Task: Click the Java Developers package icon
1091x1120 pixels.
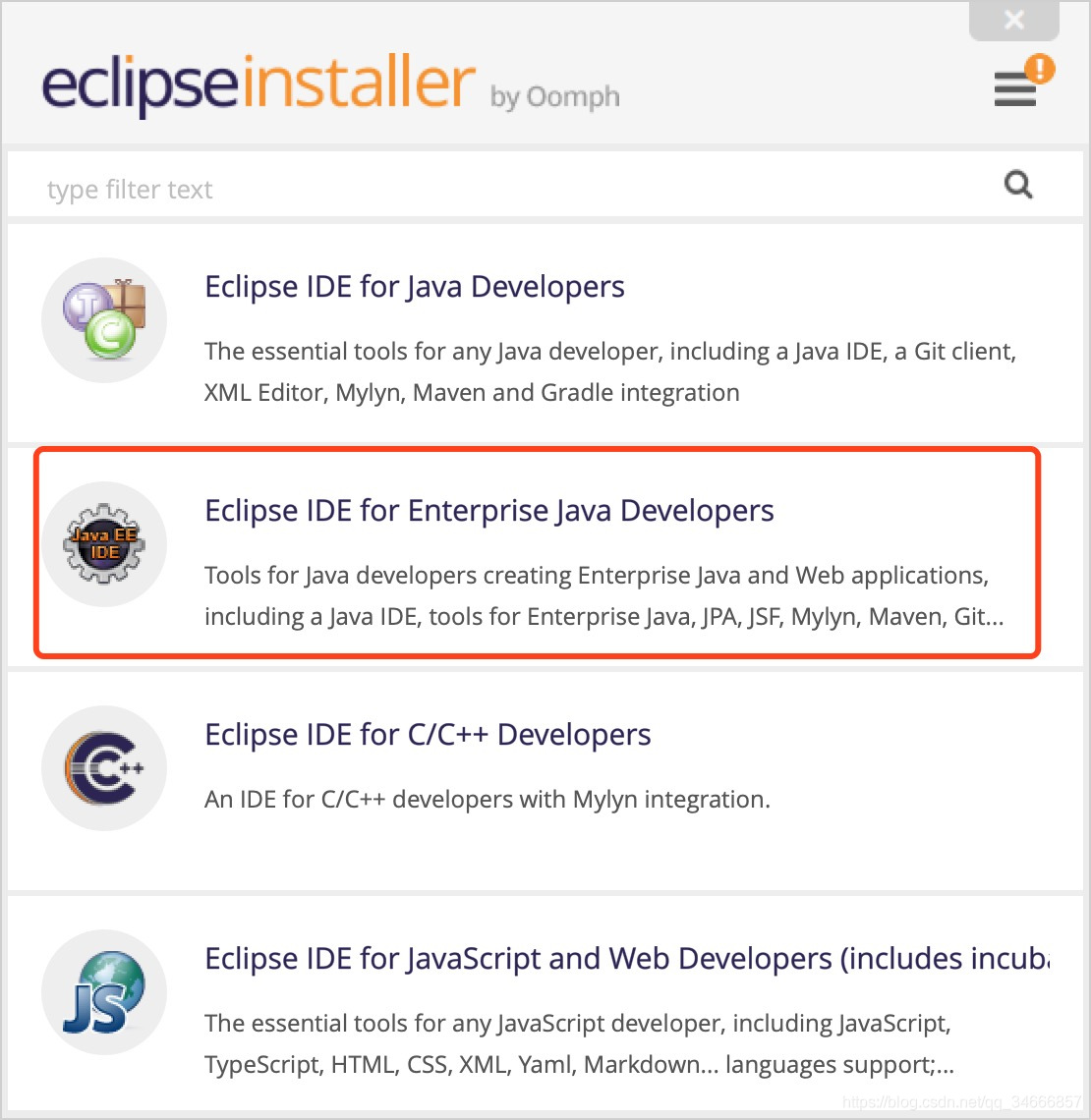Action: point(104,320)
